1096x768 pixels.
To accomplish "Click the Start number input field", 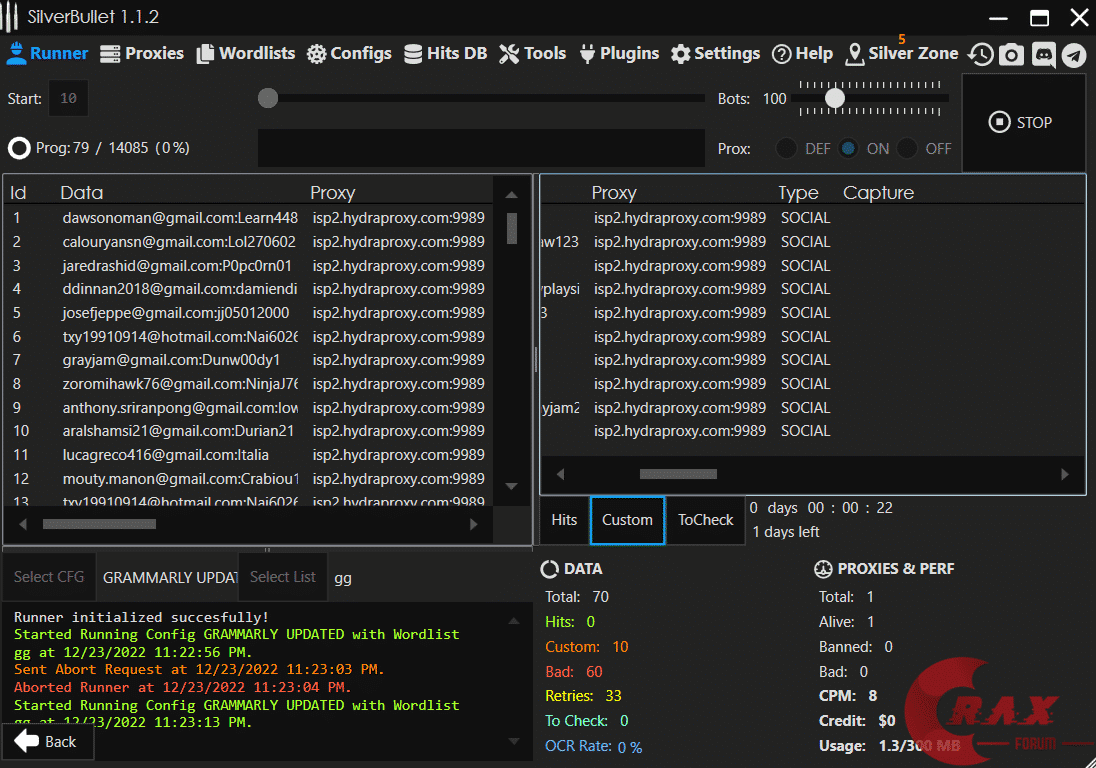I will 68,98.
